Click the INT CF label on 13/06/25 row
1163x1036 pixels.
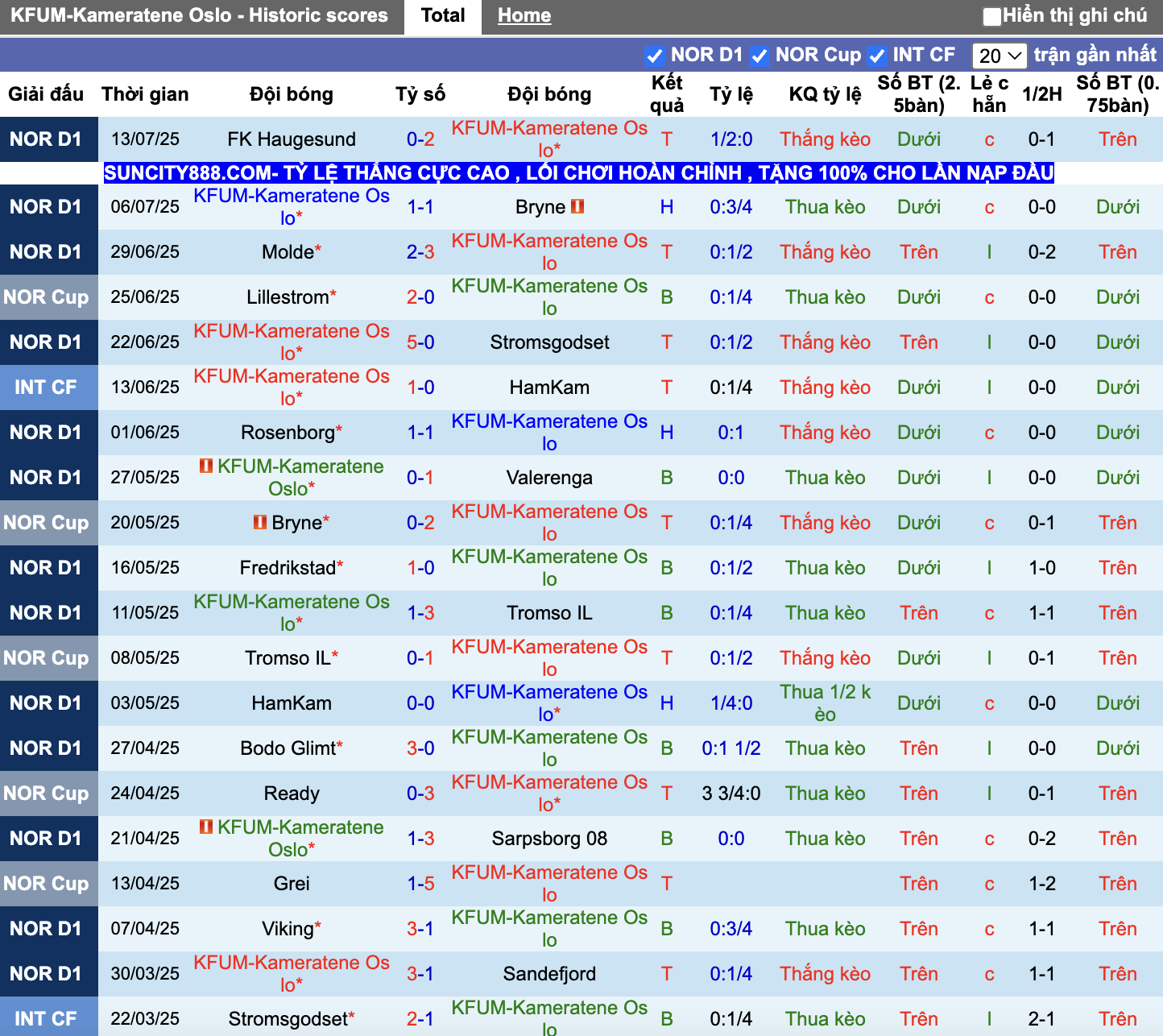(46, 387)
